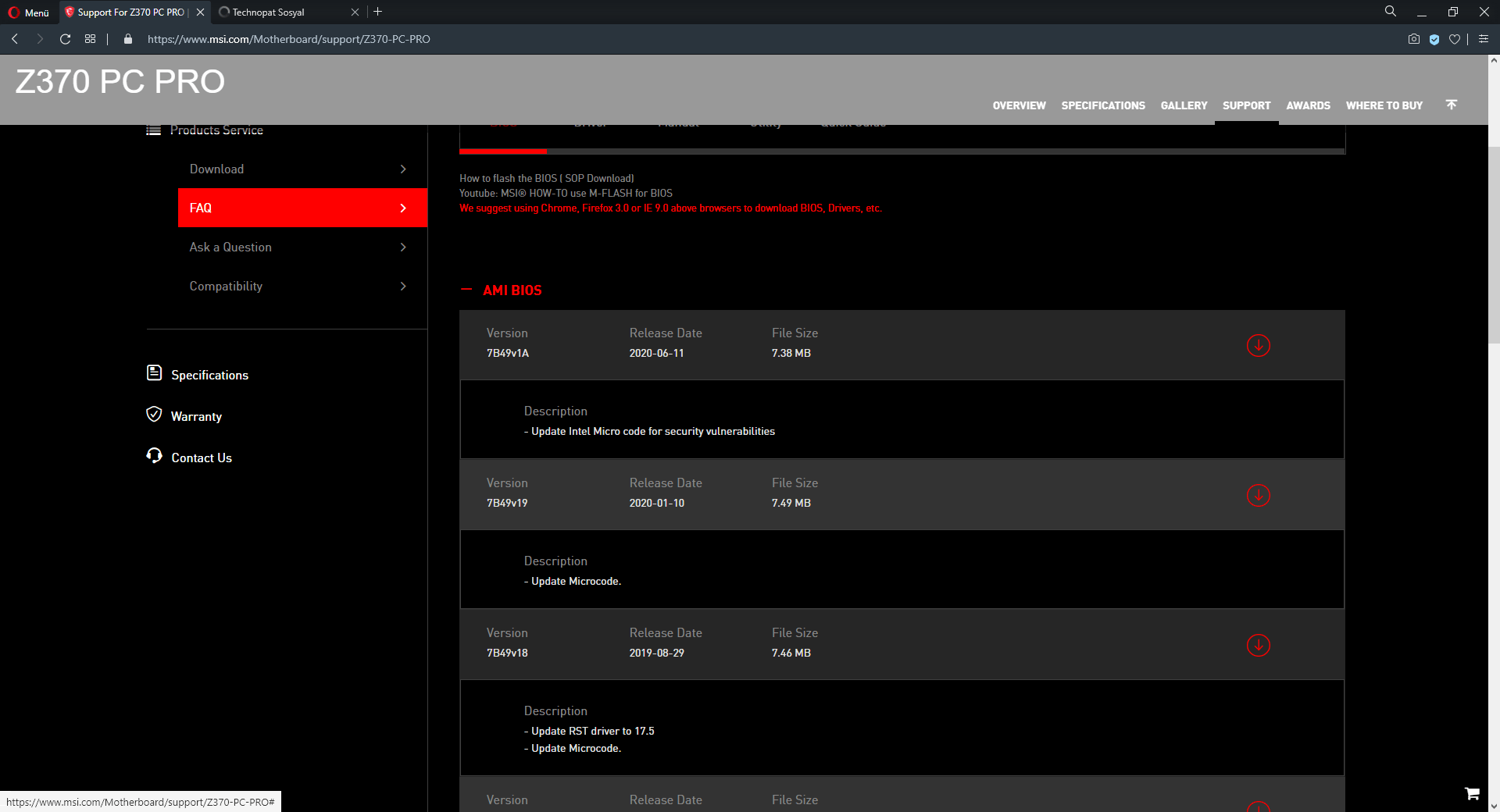Take a snapshot with camera icon

tap(1414, 39)
